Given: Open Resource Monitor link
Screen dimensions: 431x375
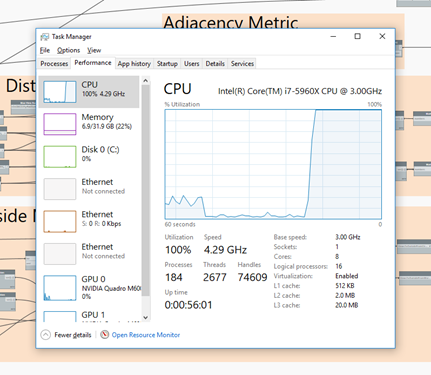Looking at the screenshot, I should (x=146, y=335).
